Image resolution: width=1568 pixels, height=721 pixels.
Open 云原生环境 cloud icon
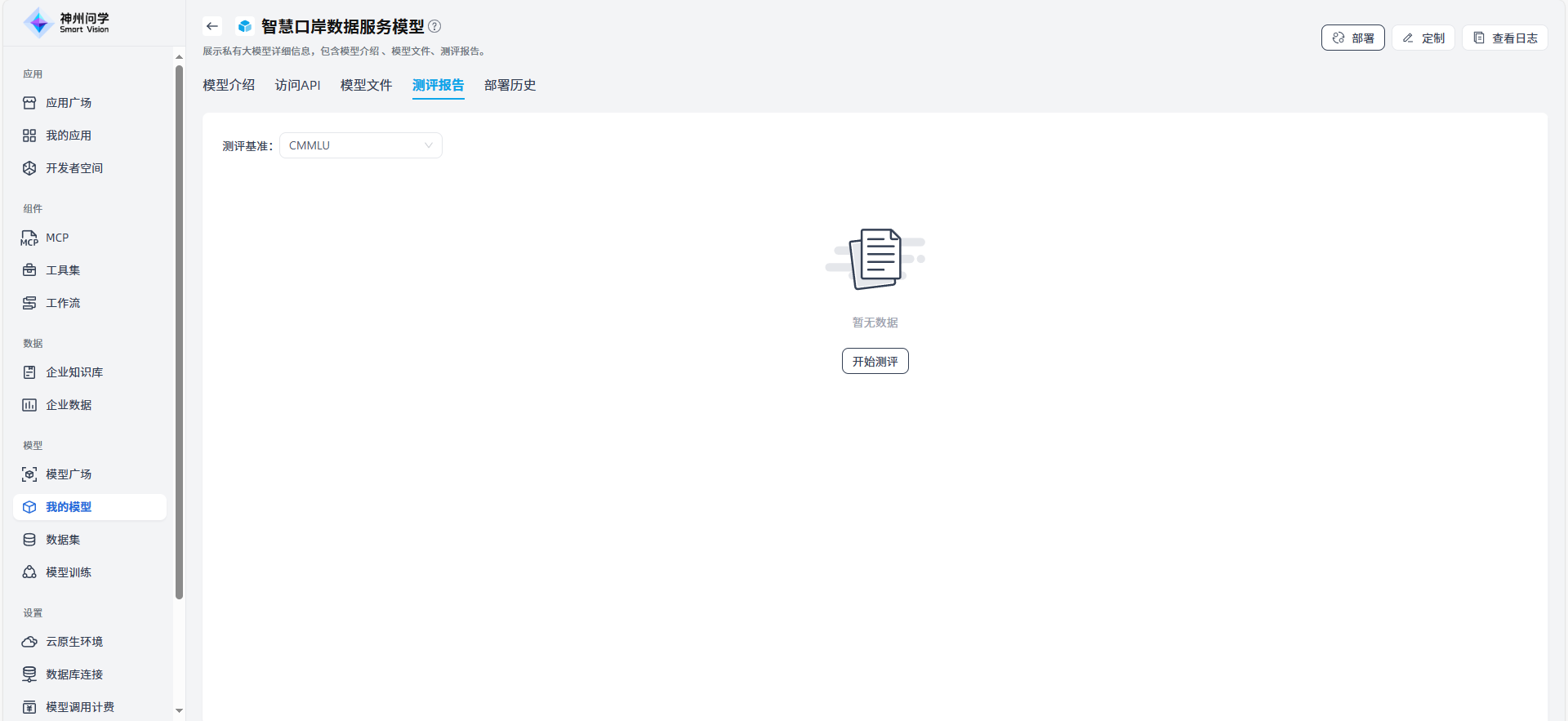coord(29,642)
